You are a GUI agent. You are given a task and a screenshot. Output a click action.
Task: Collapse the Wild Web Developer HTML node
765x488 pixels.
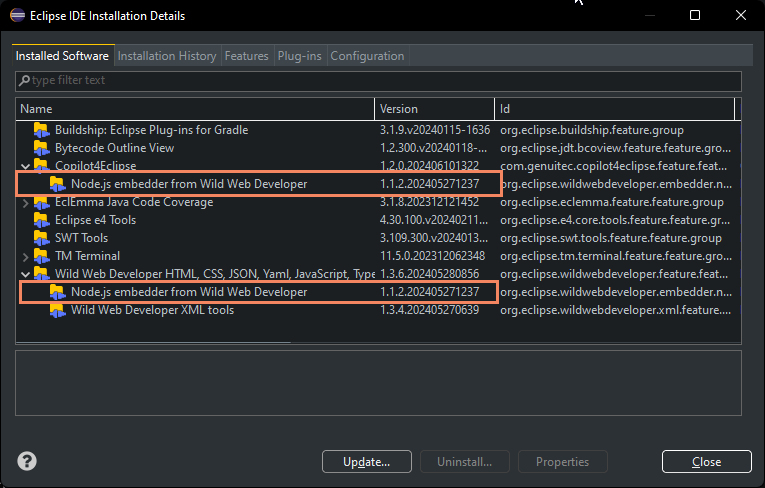pos(25,274)
